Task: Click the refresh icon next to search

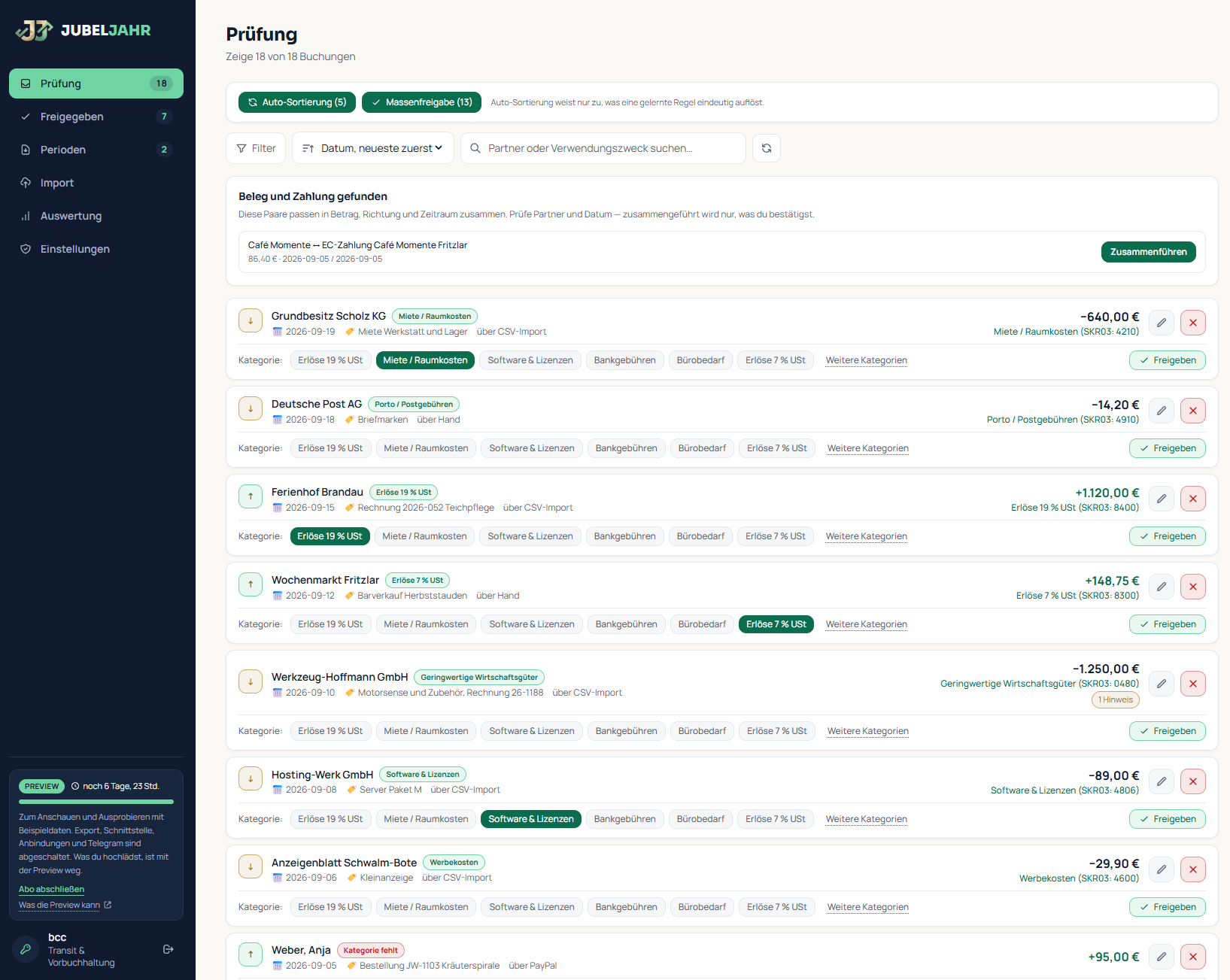Action: click(766, 148)
